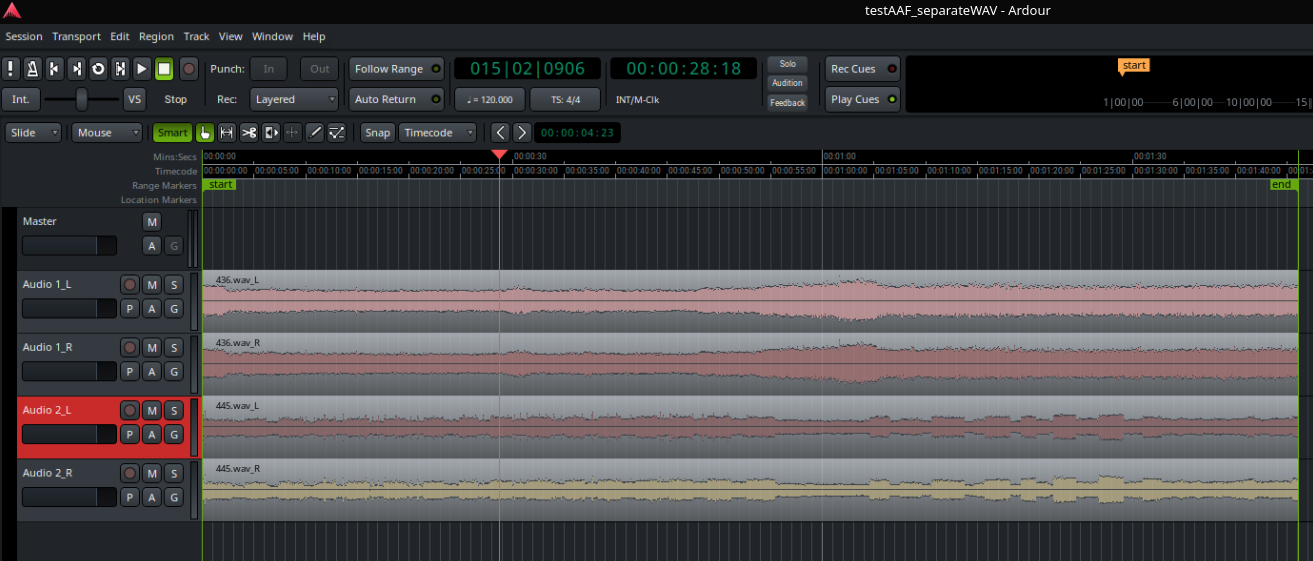The width and height of the screenshot is (1313, 561).
Task: Select the Grab hand tool
Action: click(205, 133)
